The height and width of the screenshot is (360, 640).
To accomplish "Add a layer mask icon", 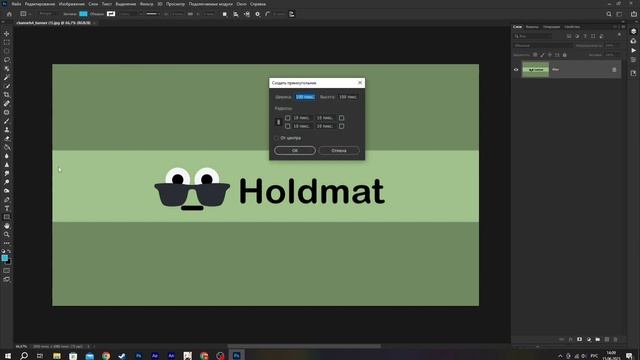I will coord(579,339).
